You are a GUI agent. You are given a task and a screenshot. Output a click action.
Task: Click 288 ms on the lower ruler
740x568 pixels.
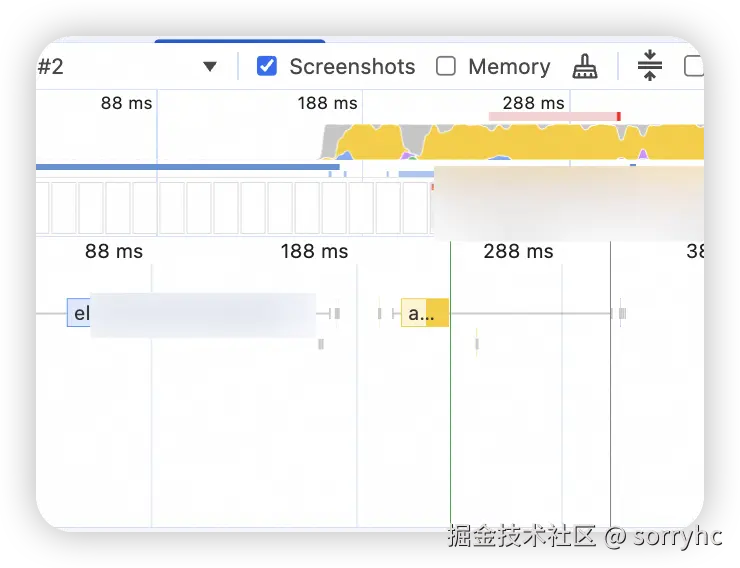(518, 251)
